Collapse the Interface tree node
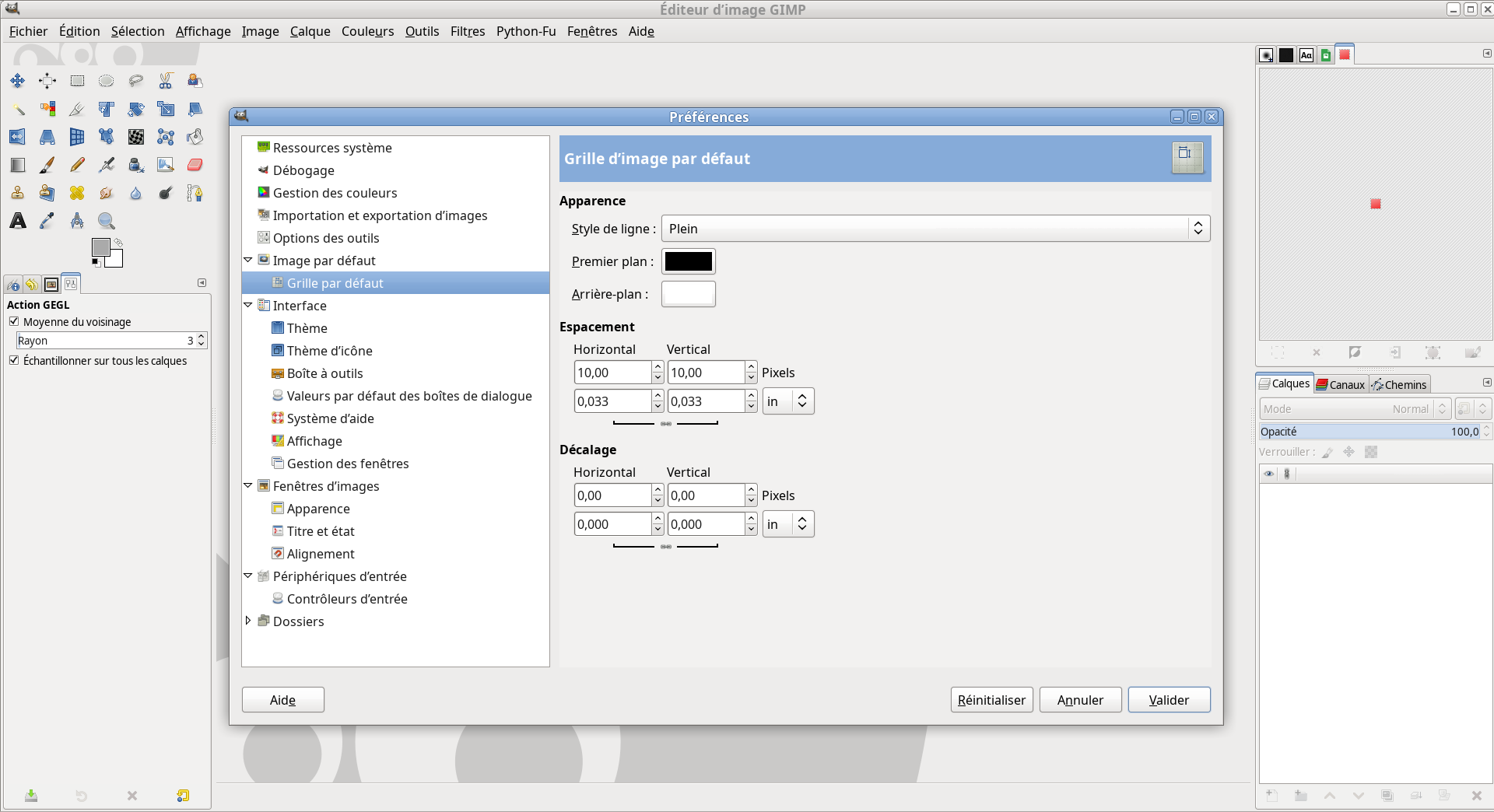This screenshot has height=812, width=1494. click(248, 305)
